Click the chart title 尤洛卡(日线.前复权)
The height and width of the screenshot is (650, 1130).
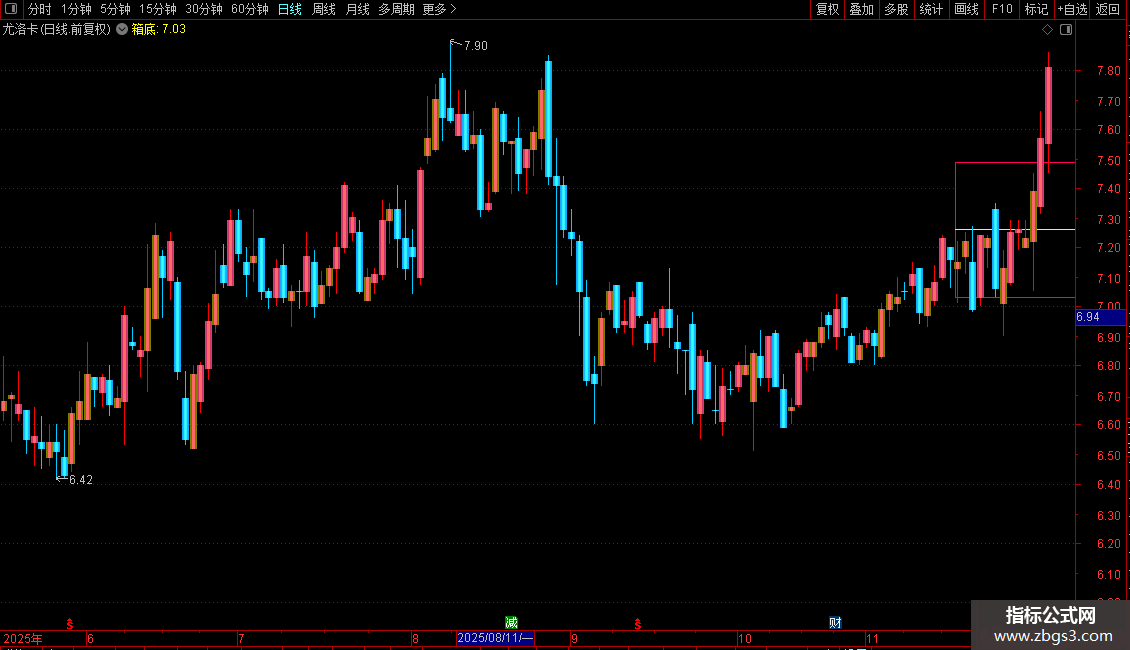point(56,29)
